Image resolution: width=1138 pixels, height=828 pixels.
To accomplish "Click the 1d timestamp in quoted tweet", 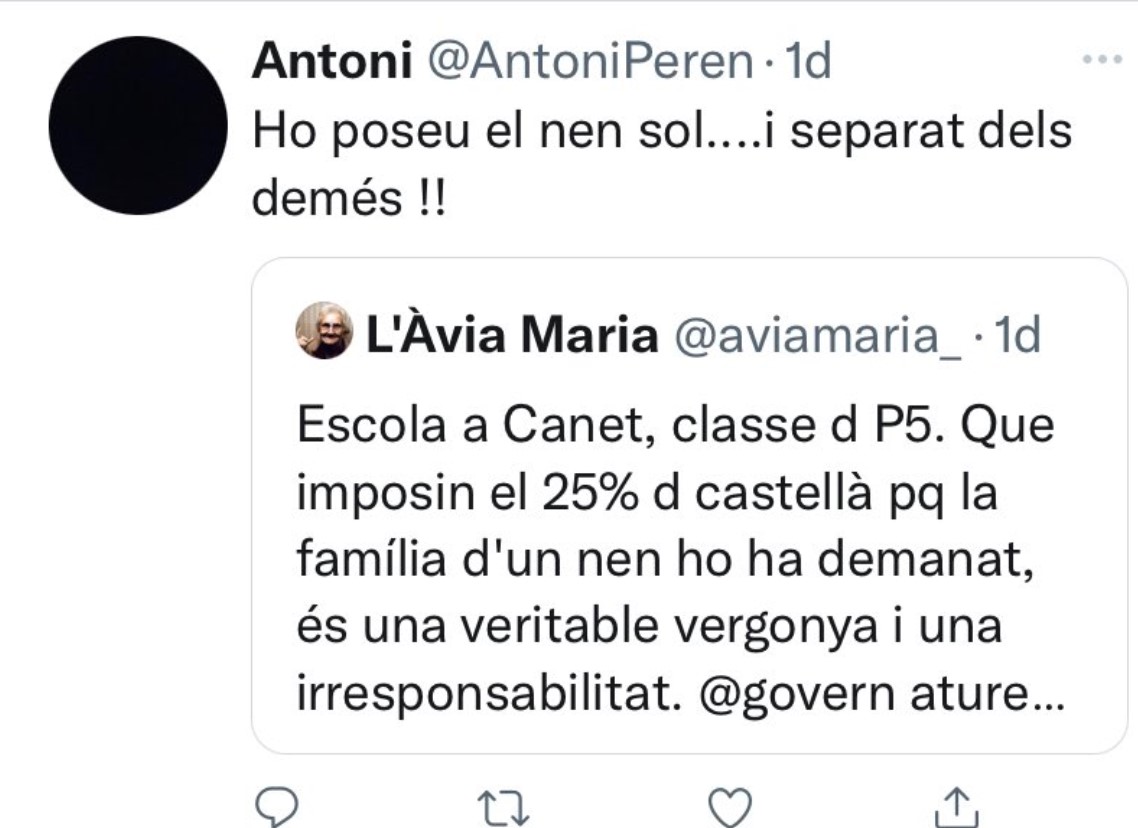I will click(x=1018, y=337).
